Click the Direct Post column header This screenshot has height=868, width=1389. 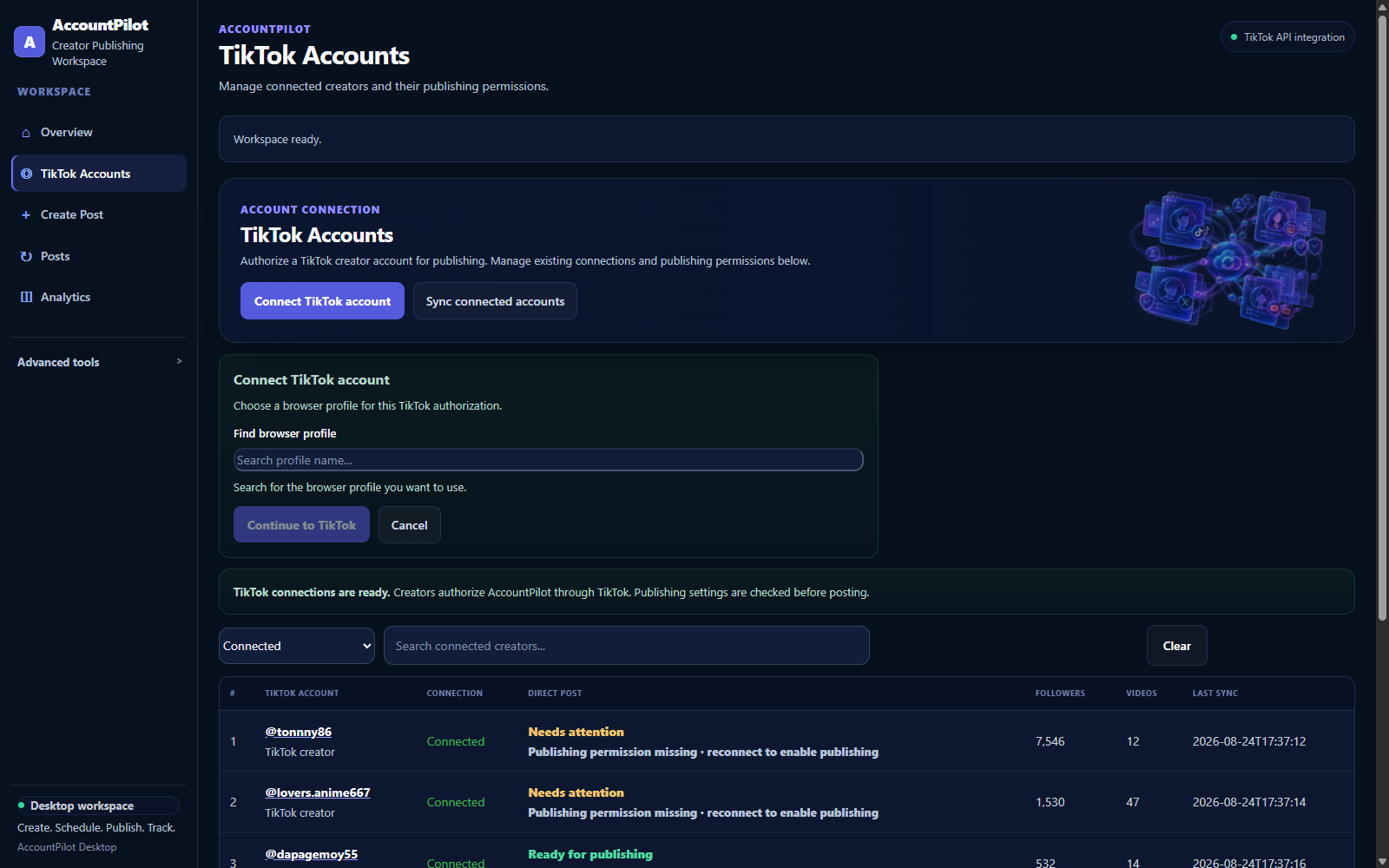[x=555, y=694]
